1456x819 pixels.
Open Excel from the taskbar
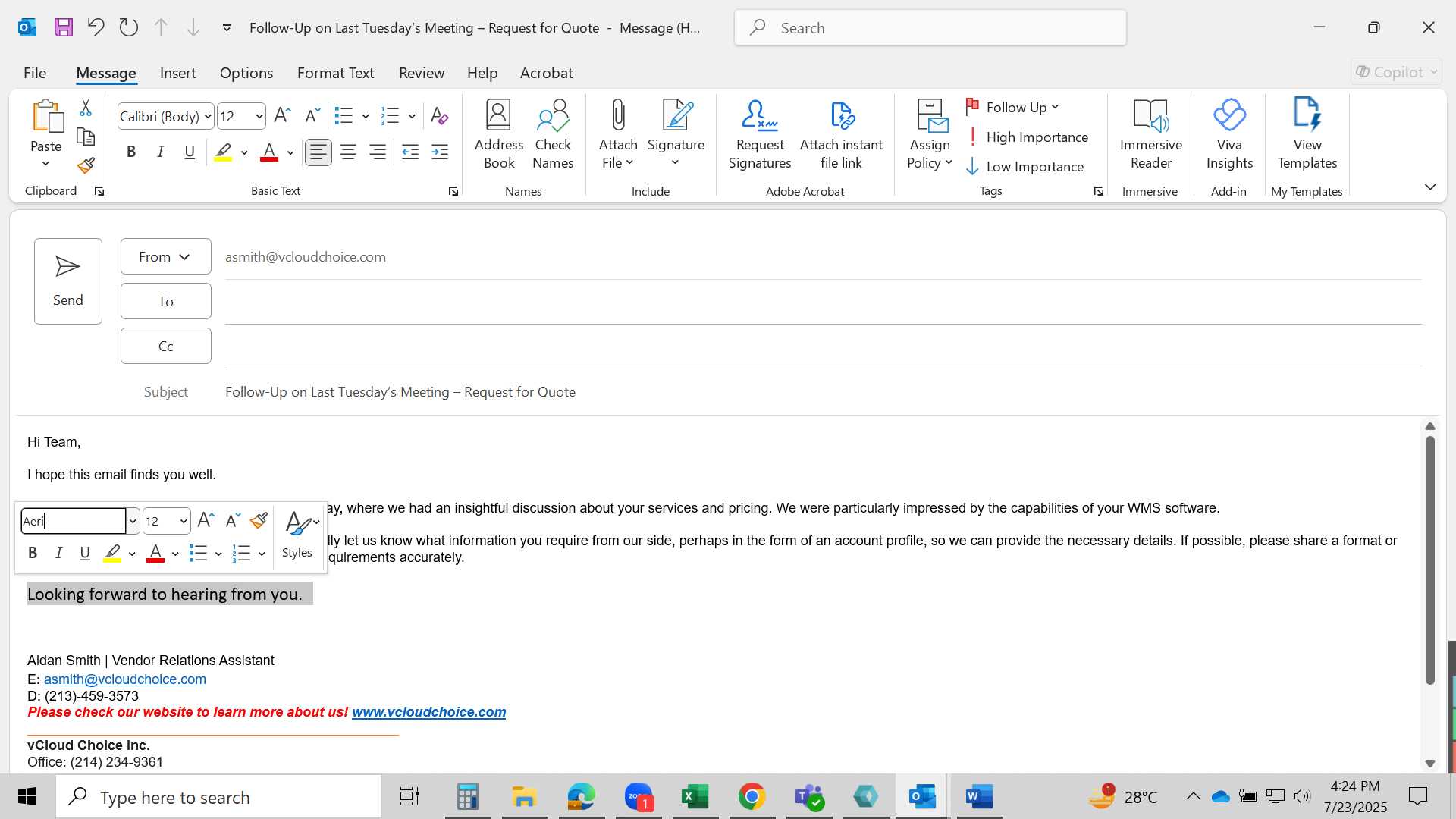pyautogui.click(x=695, y=796)
